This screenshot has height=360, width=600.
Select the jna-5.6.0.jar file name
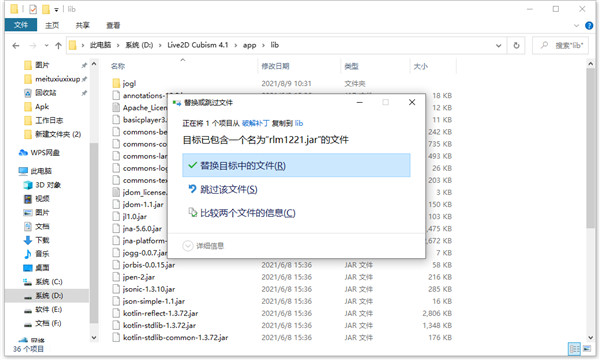[x=142, y=229]
